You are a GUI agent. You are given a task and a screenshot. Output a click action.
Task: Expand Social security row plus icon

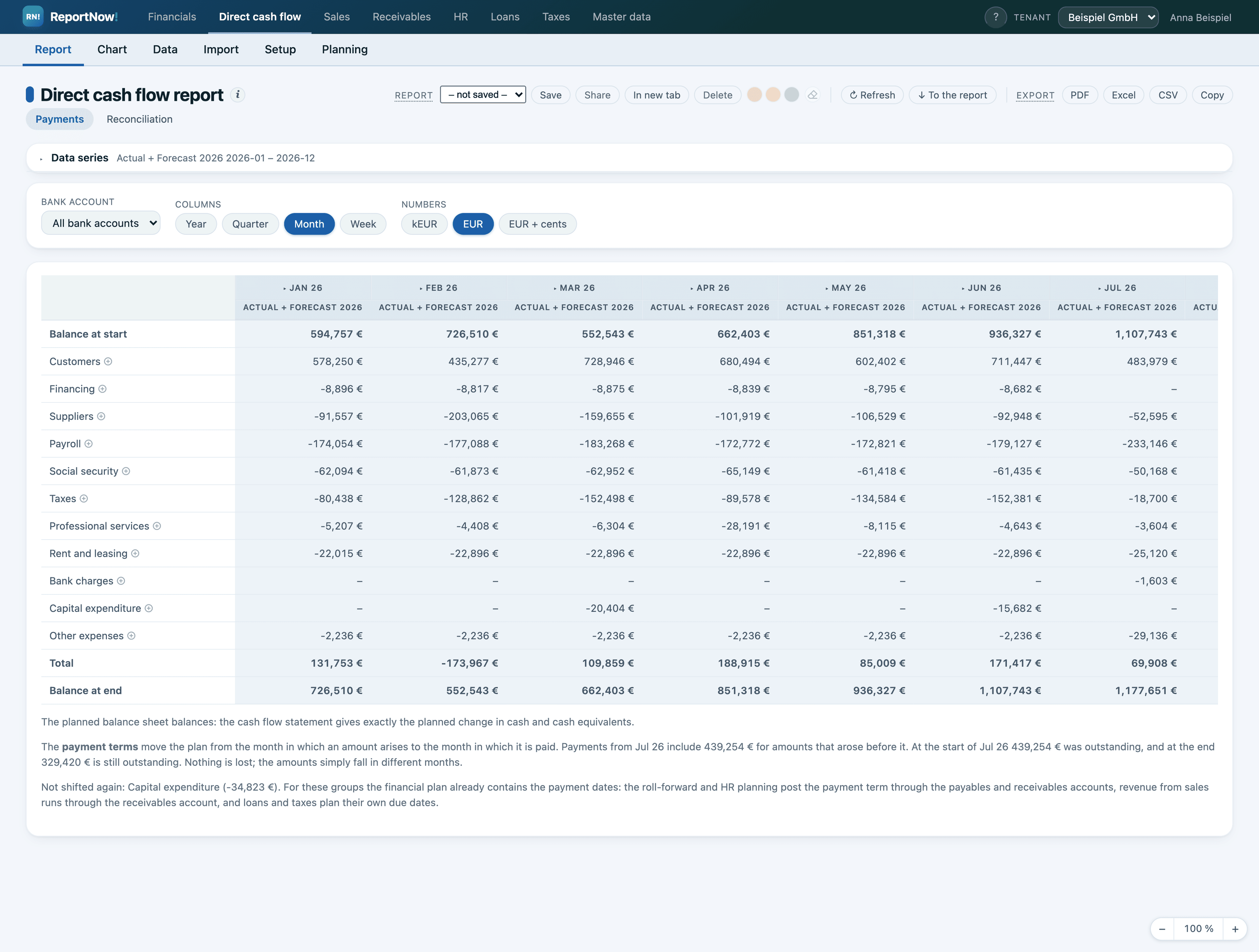click(126, 471)
